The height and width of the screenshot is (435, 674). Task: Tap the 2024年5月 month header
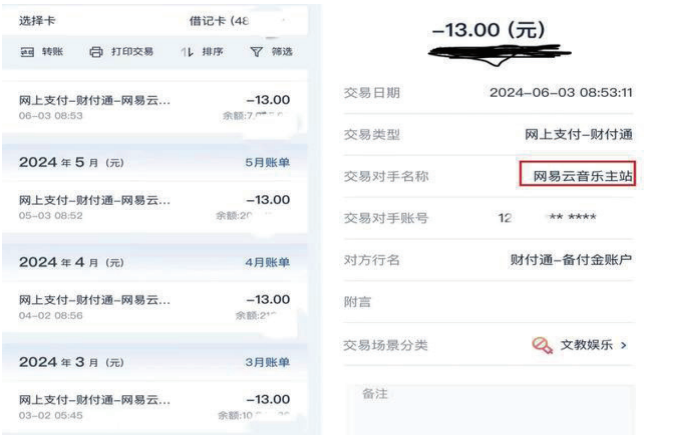pos(71,162)
